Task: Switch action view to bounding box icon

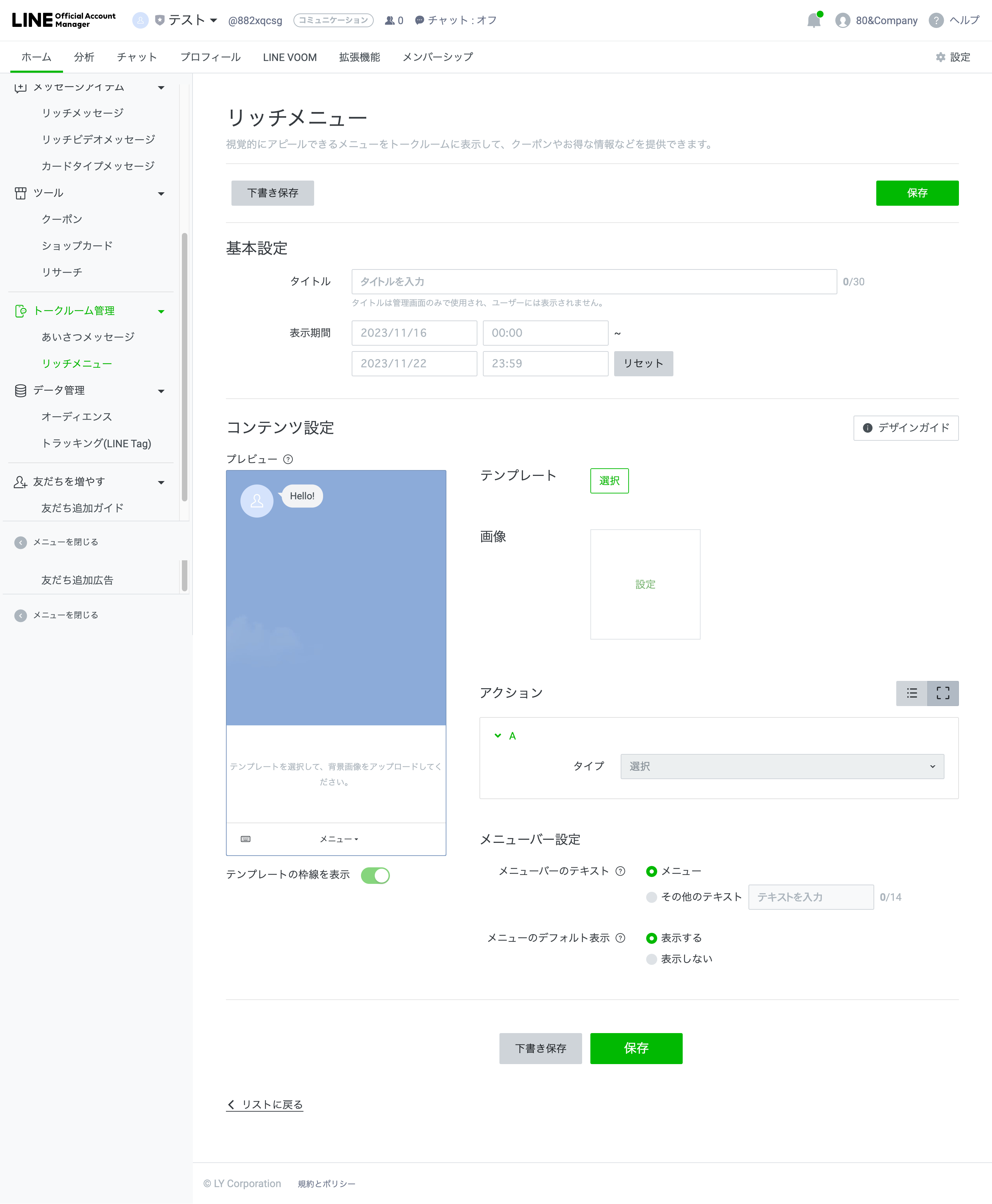Action: [x=942, y=693]
